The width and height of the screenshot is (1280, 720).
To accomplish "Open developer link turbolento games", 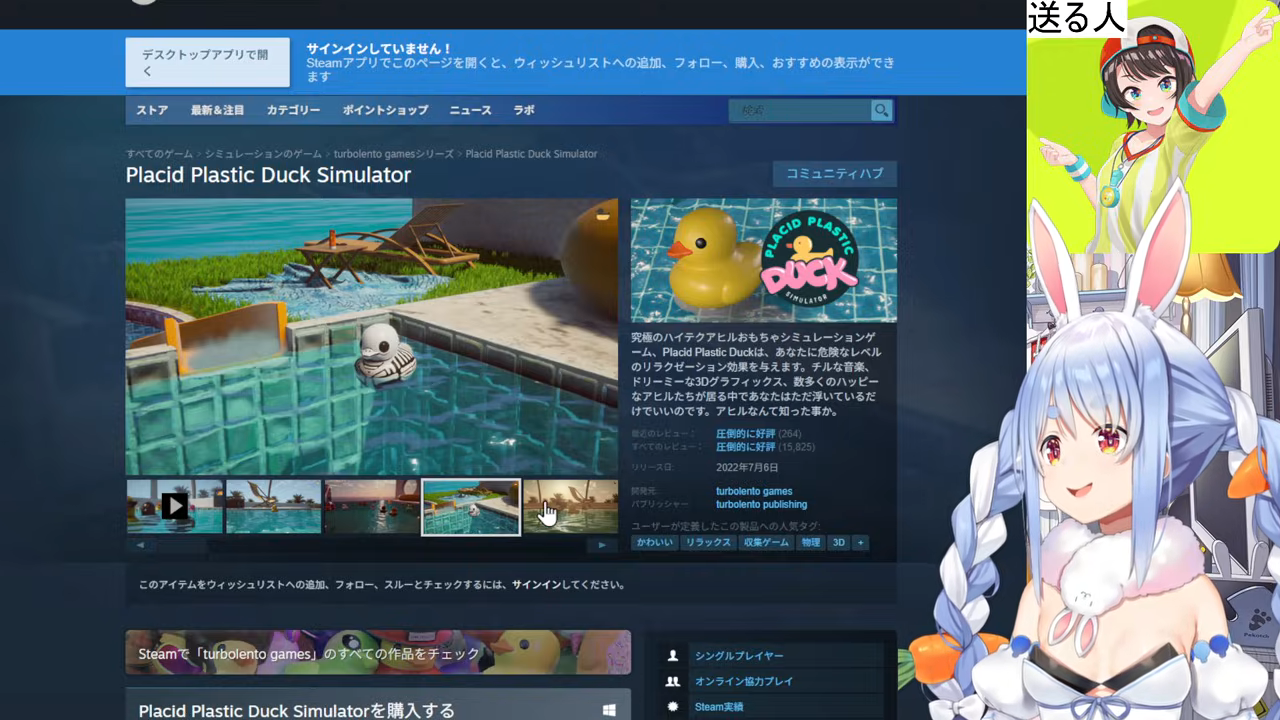I will (754, 491).
